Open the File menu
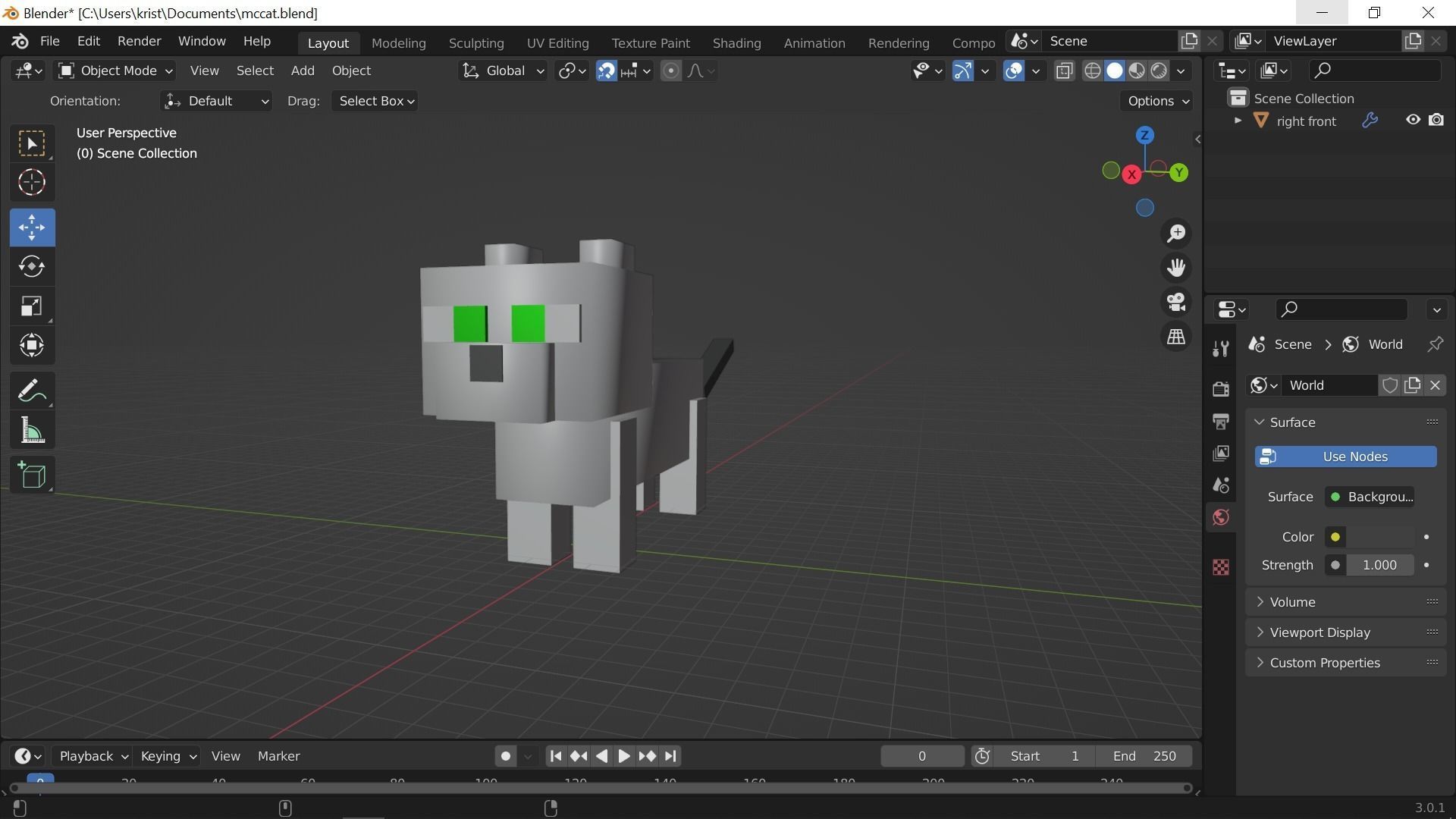The image size is (1456, 819). point(49,41)
